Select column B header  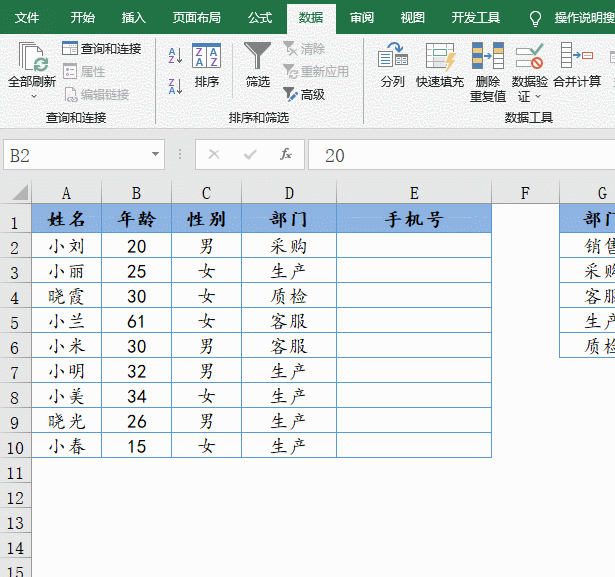pos(136,193)
